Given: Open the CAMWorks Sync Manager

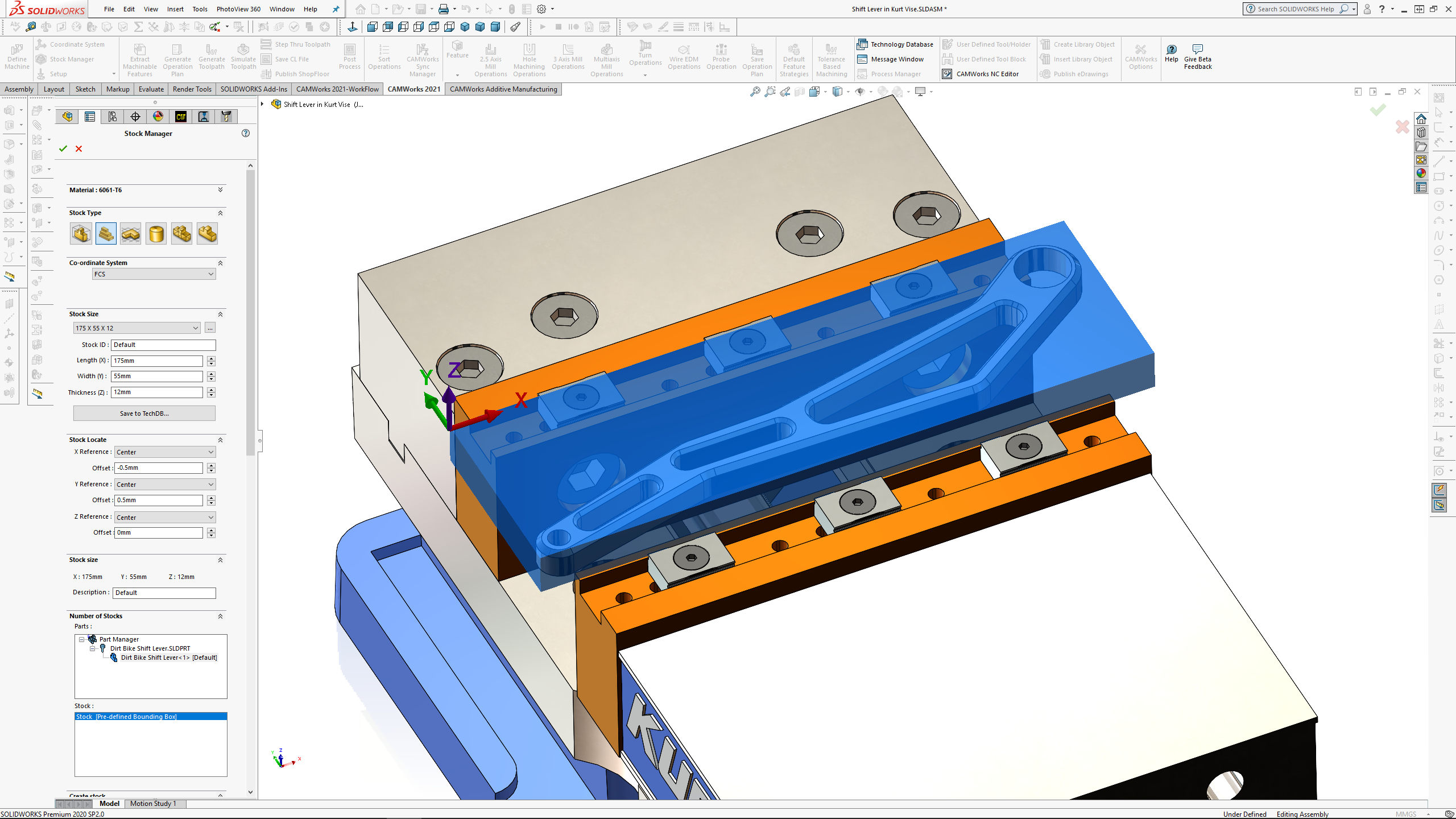Looking at the screenshot, I should pos(422,58).
